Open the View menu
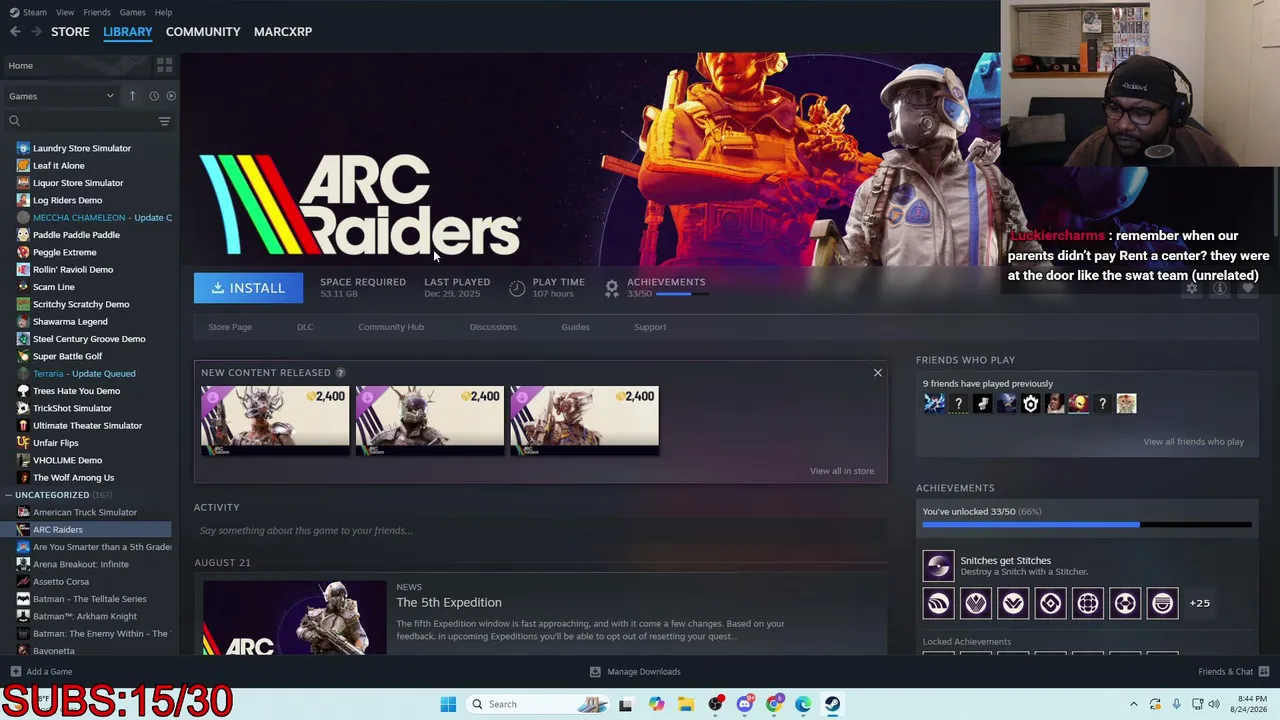 (65, 12)
